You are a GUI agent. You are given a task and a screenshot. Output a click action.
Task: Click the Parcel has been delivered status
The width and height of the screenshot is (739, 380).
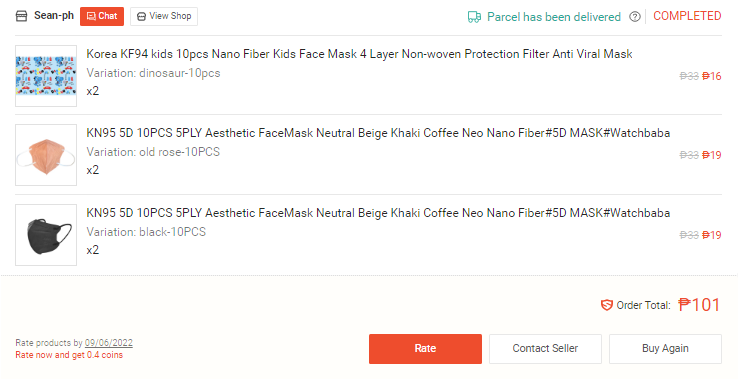[x=554, y=17]
